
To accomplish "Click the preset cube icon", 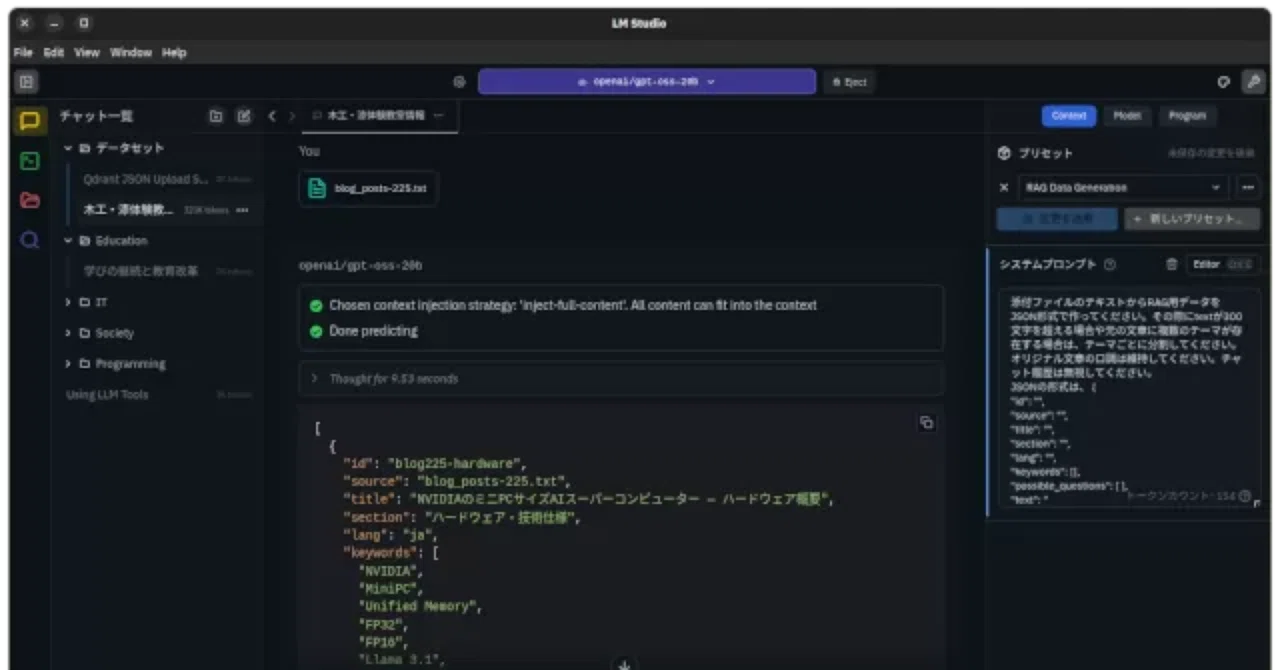I will (x=1005, y=153).
